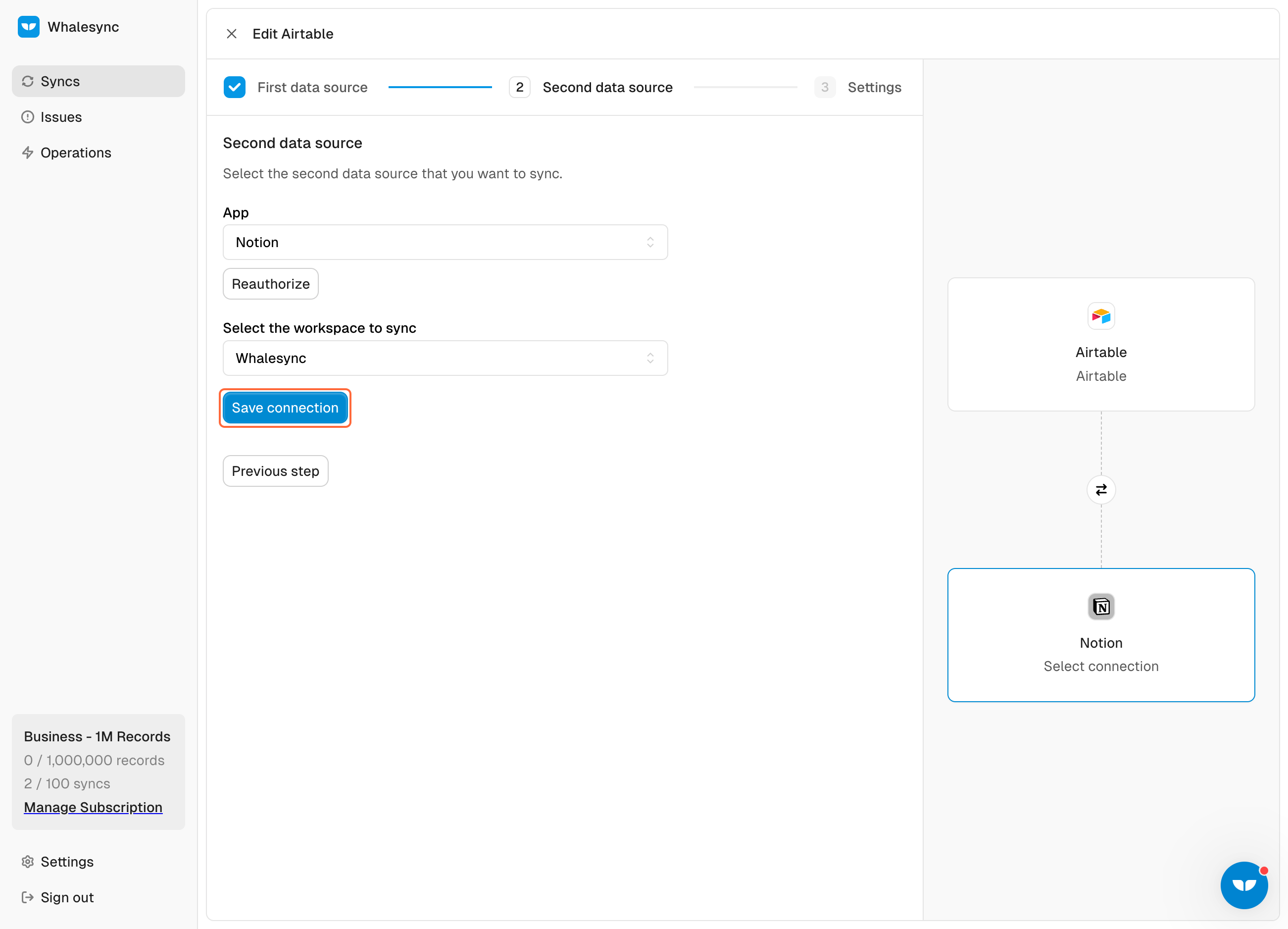Open the App dropdown showing Notion
This screenshot has height=929, width=1288.
[445, 243]
